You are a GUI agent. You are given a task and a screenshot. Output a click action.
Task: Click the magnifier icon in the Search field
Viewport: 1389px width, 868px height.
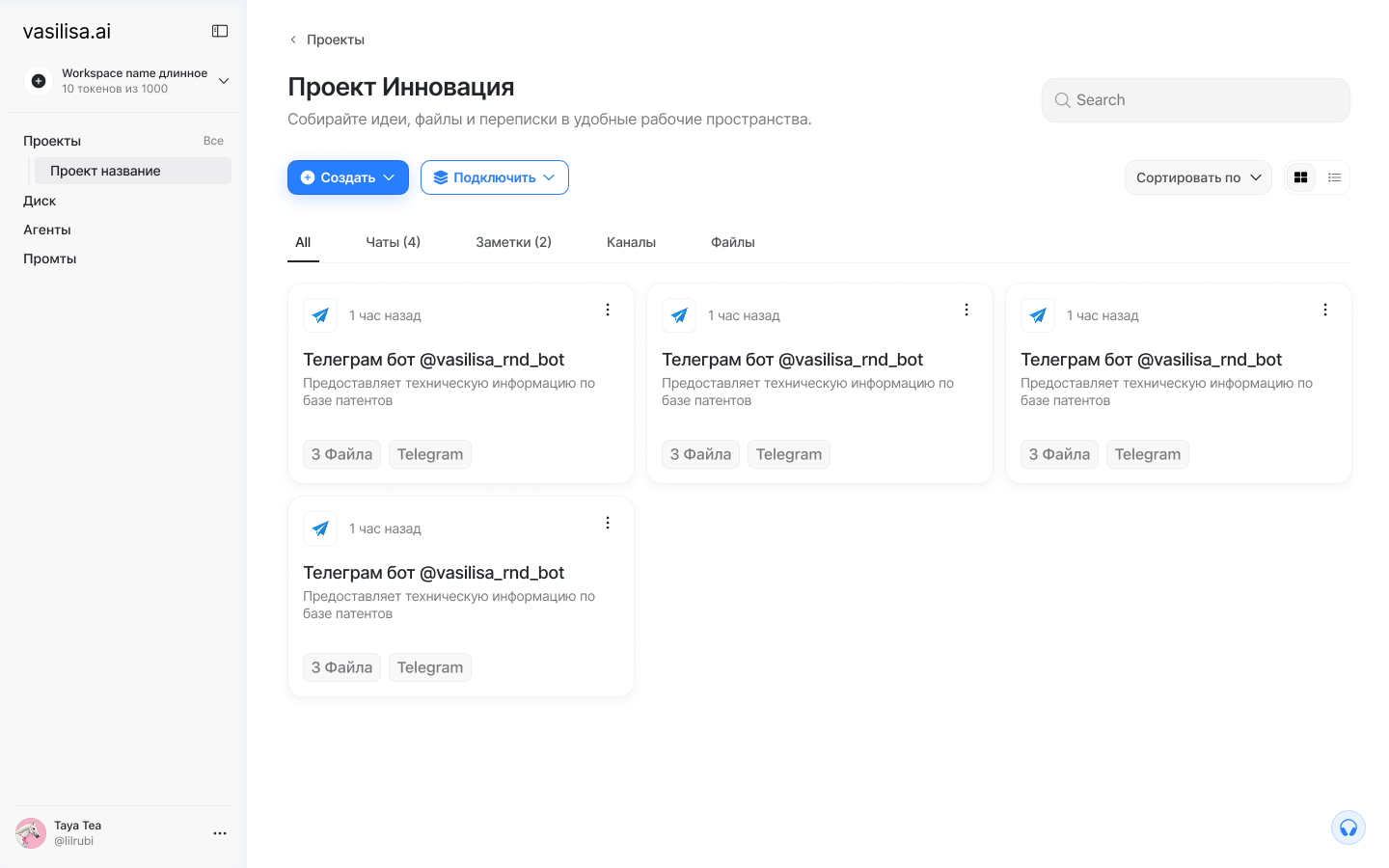[x=1062, y=100]
